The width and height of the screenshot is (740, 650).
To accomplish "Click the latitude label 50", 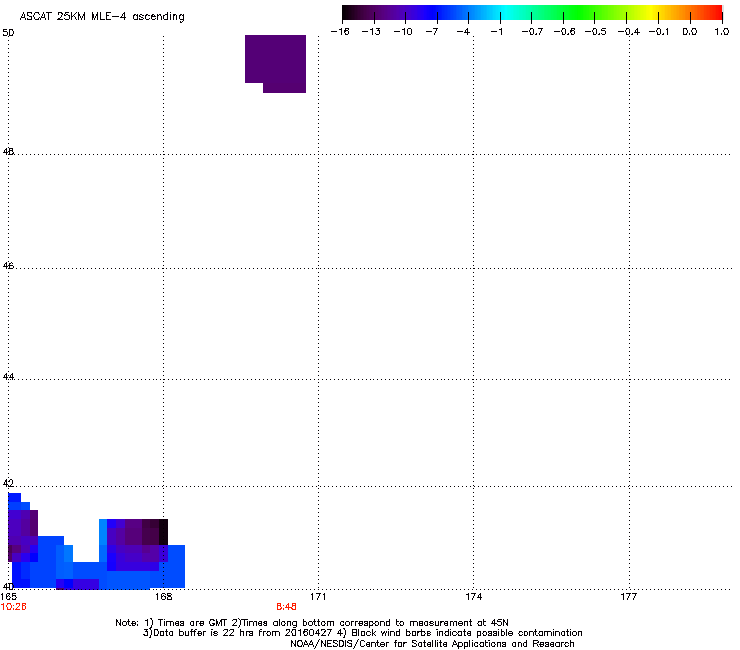I will point(8,33).
